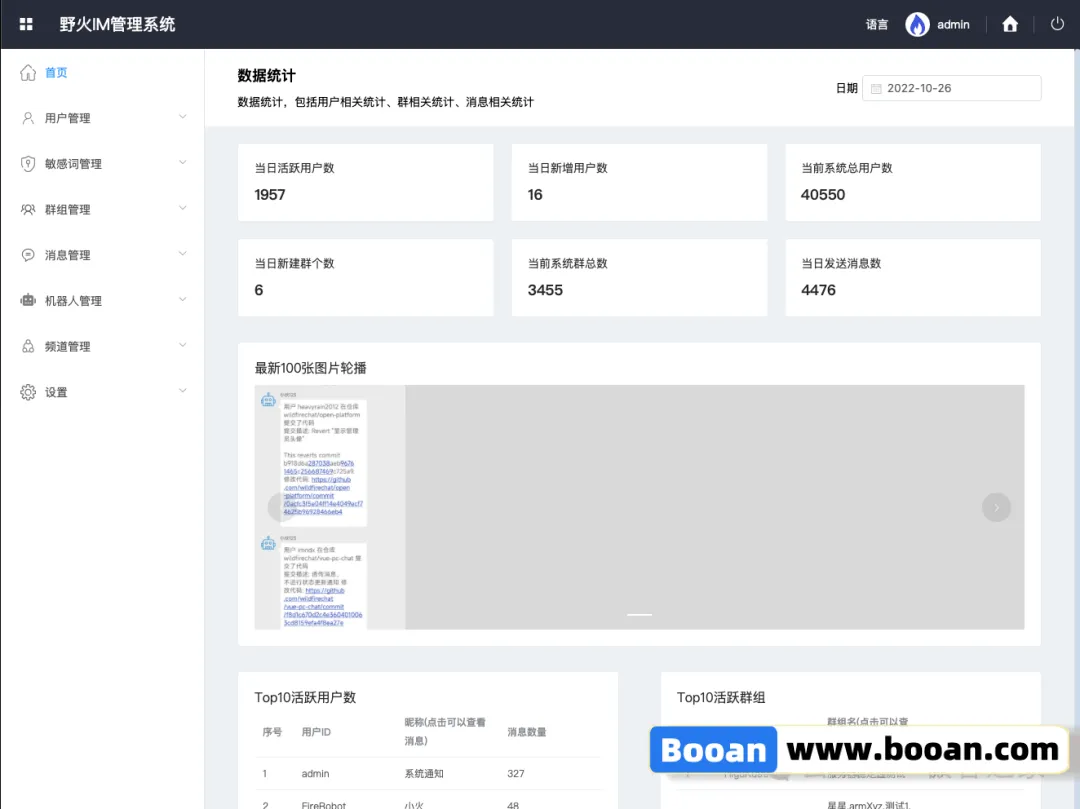This screenshot has width=1080, height=809.
Task: Select the 用户管理 user icon
Action: [x=27, y=118]
